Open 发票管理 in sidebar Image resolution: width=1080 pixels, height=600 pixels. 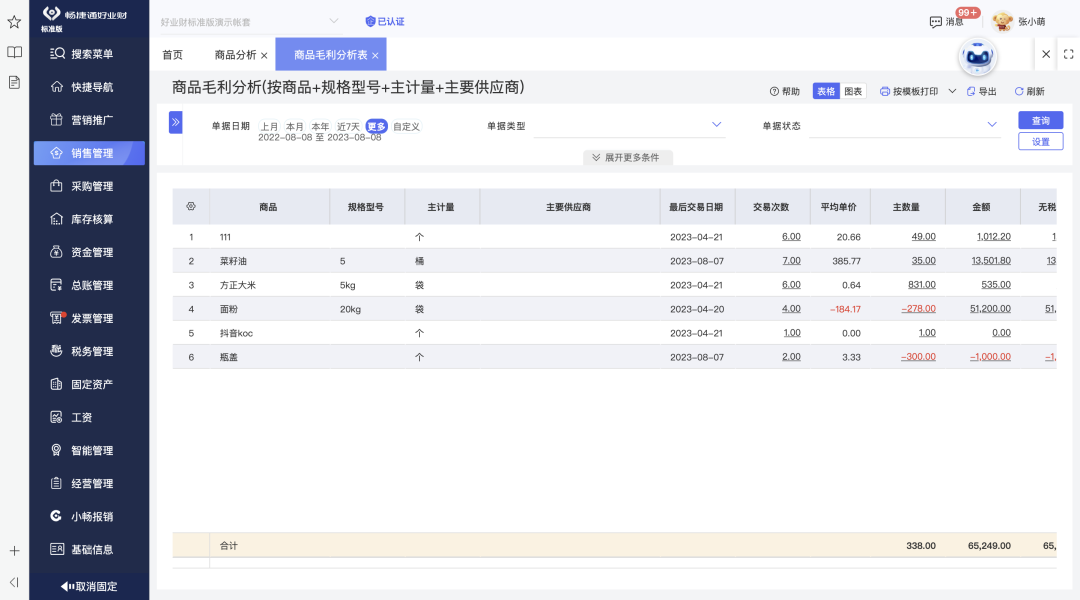click(90, 318)
